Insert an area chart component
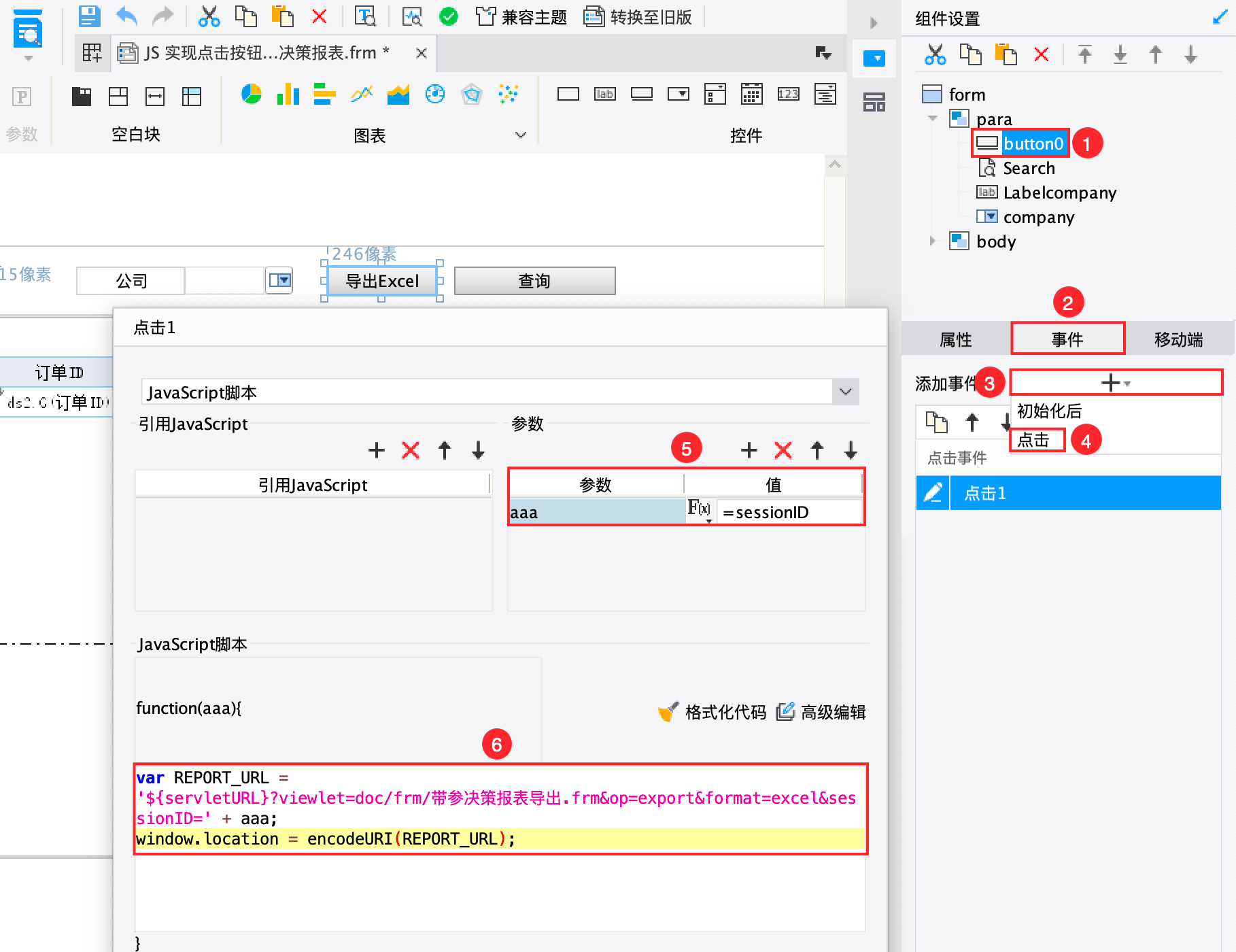 (398, 94)
